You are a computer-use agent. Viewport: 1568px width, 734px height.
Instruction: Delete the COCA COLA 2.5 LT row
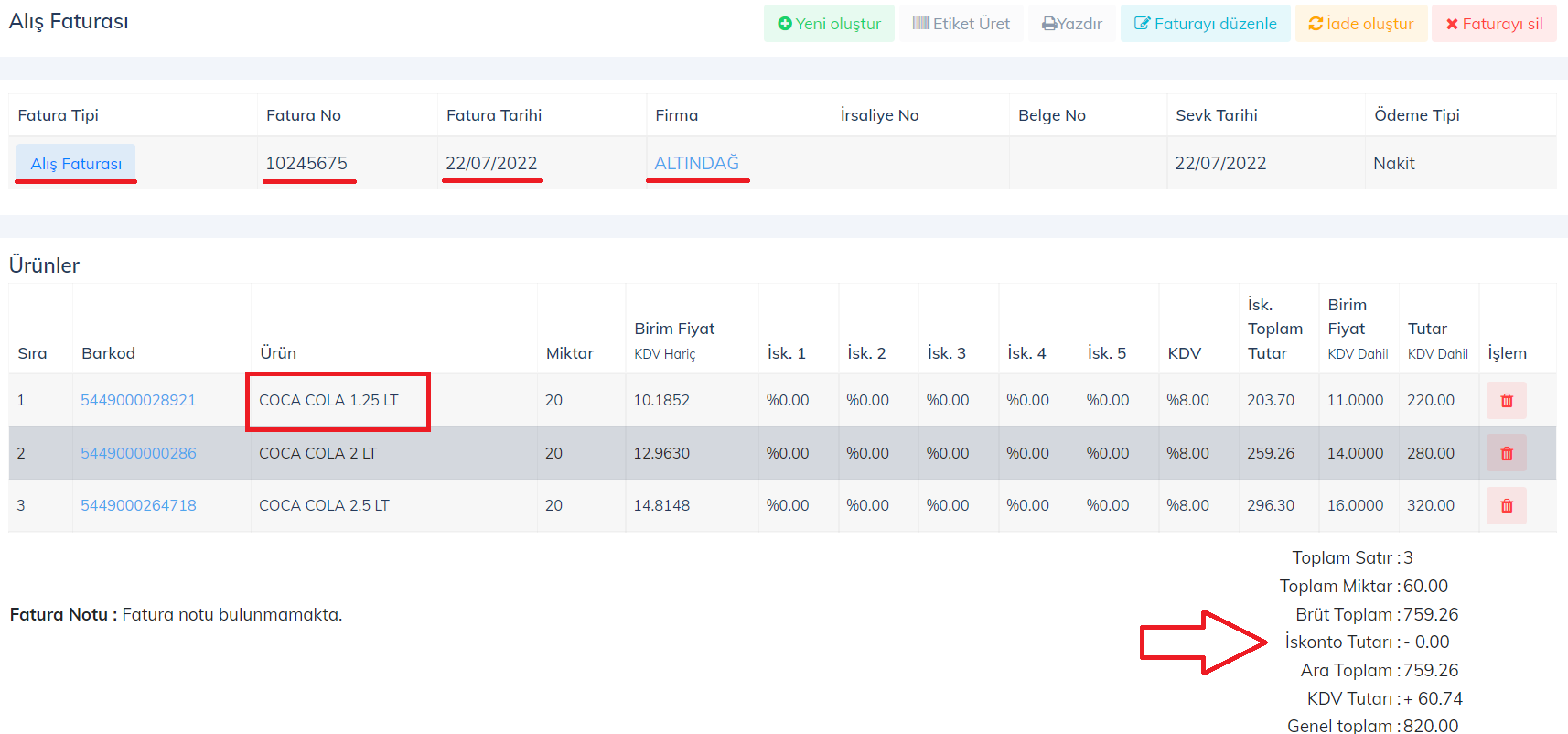1507,505
